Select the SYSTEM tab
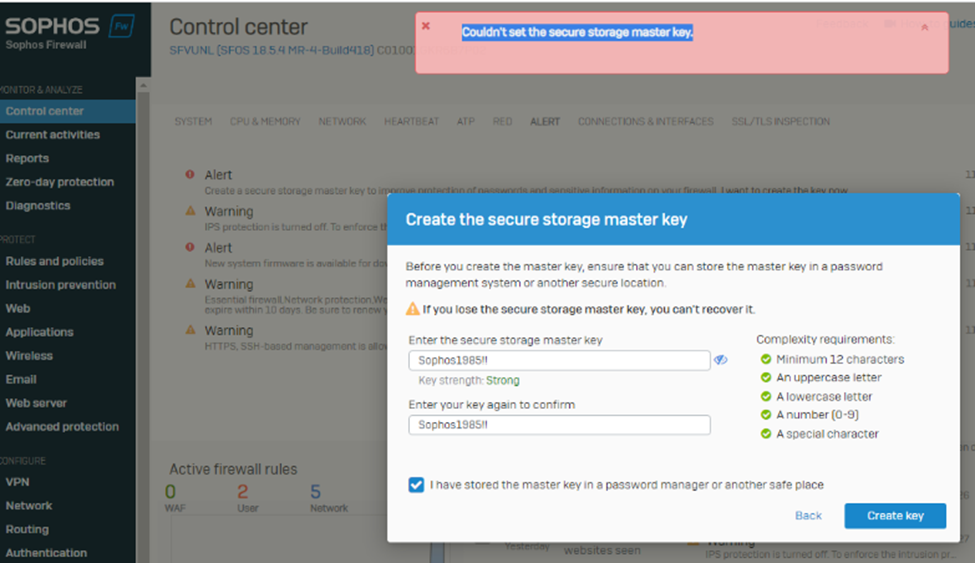 coord(193,121)
